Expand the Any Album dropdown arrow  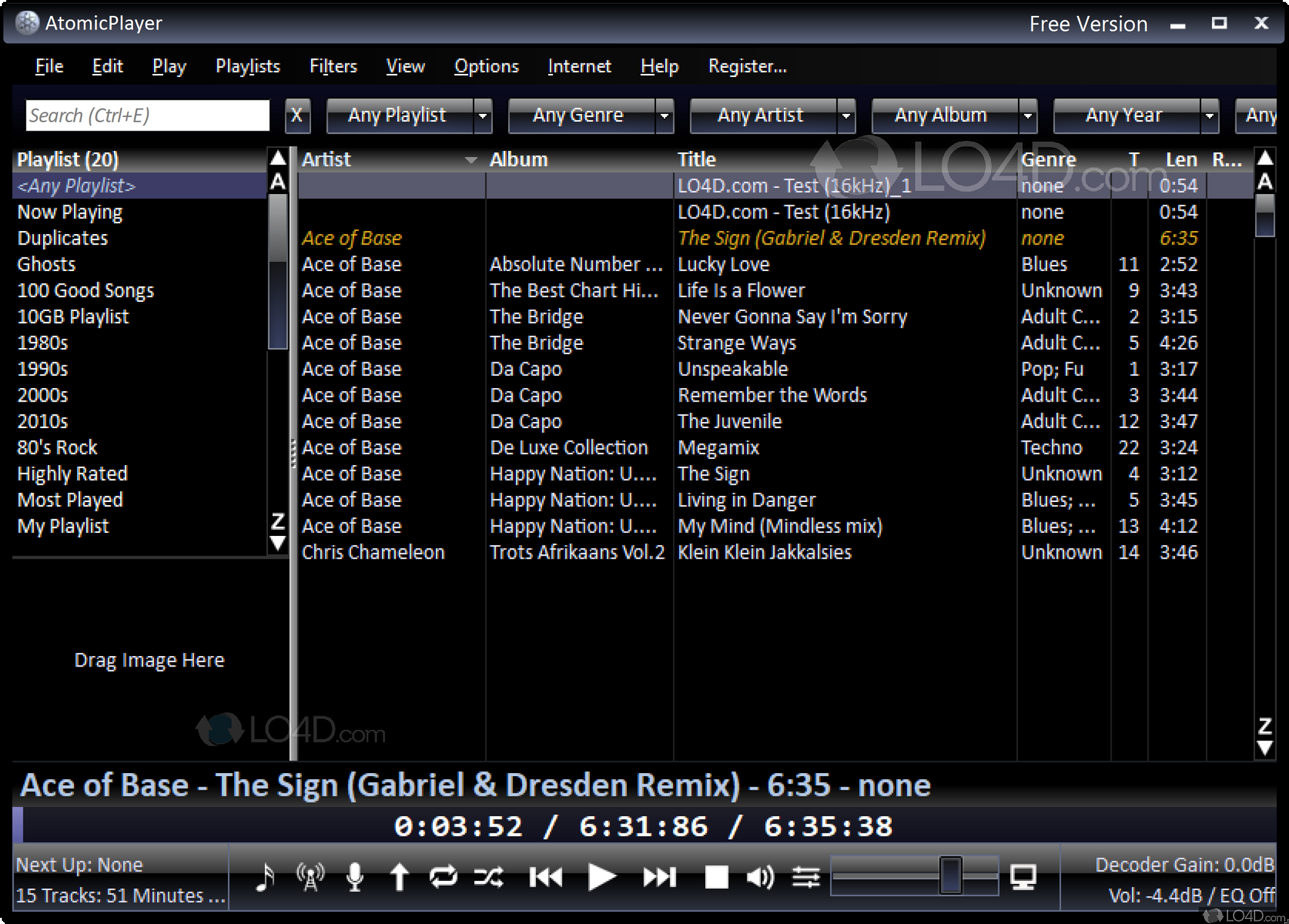click(x=1028, y=115)
